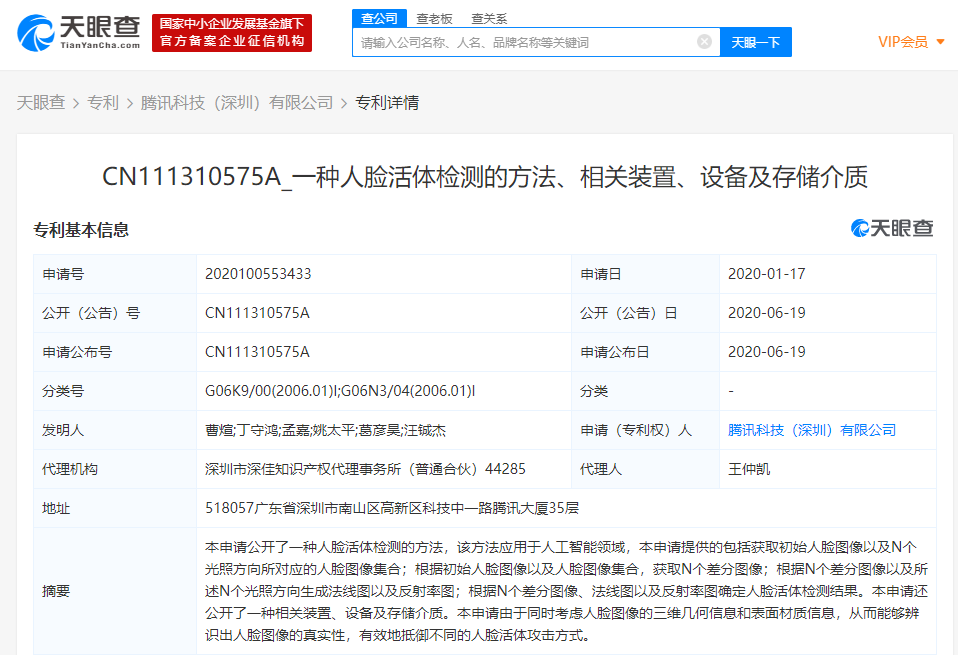
Task: Open the 专利 breadcrumb link
Action: (103, 102)
